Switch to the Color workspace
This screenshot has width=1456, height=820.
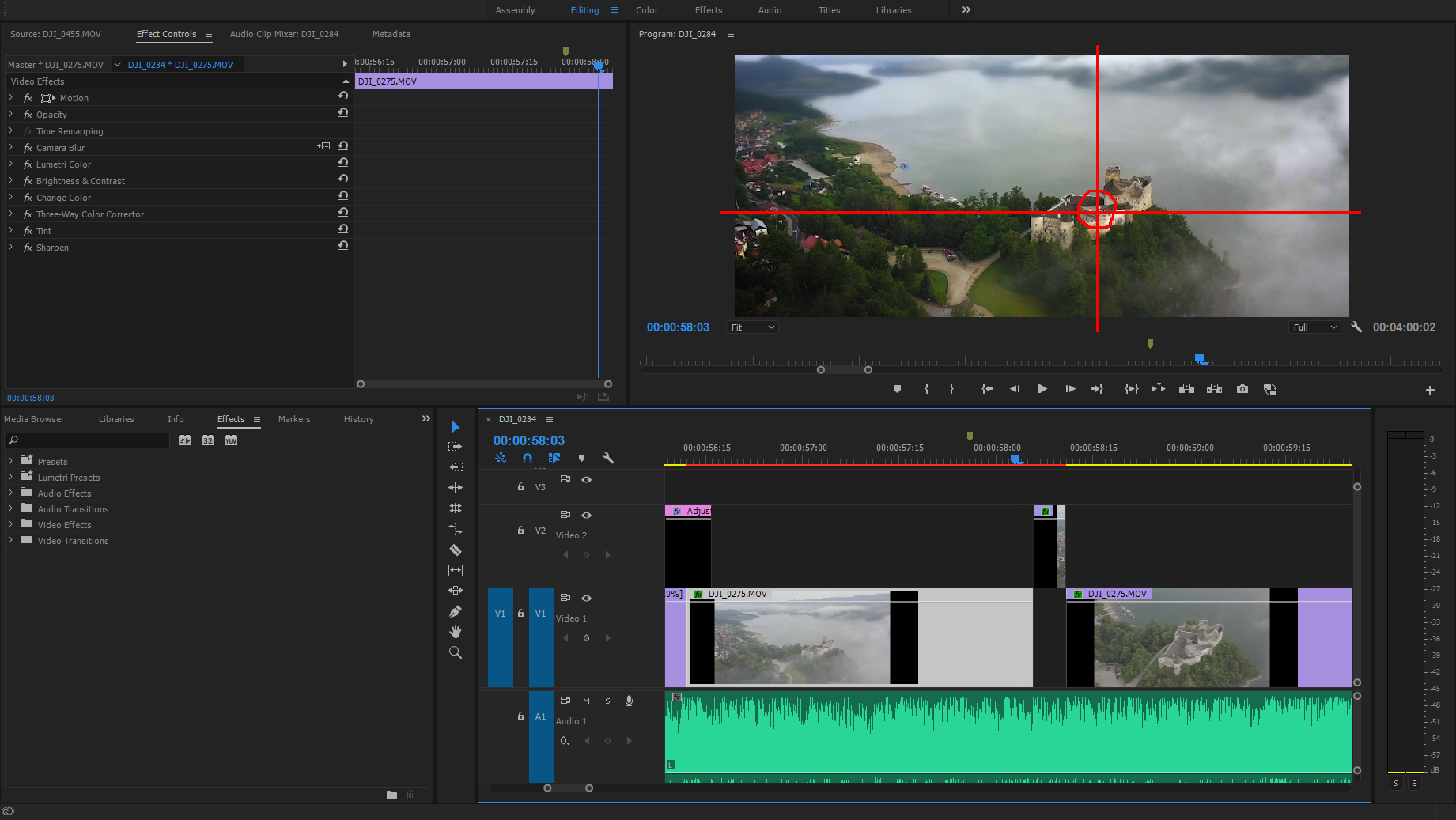pos(646,10)
